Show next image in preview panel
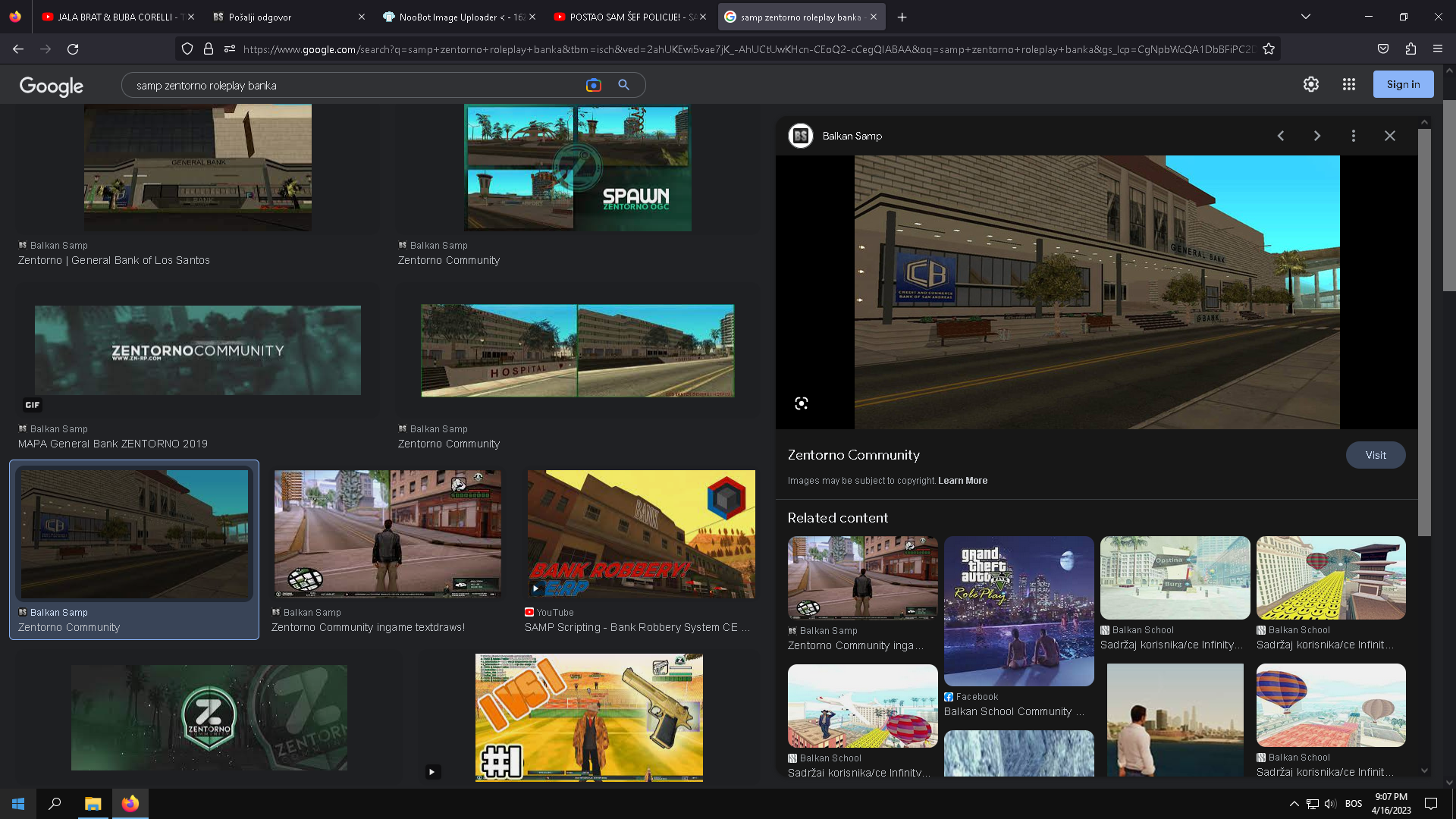The image size is (1456, 819). pos(1317,136)
